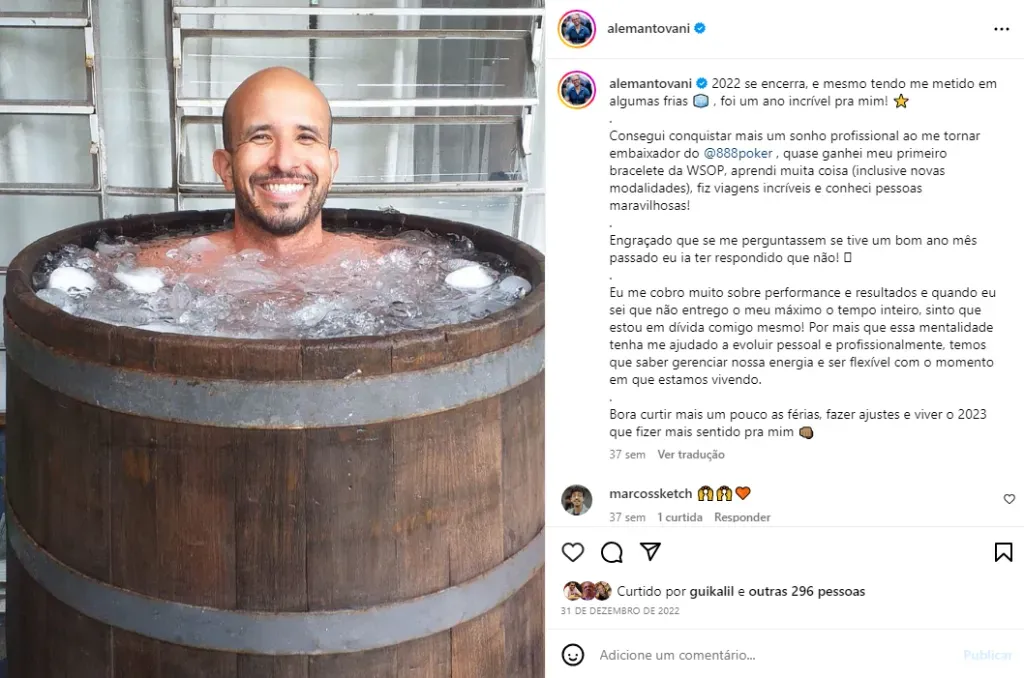Like the post with the heart icon

[573, 553]
